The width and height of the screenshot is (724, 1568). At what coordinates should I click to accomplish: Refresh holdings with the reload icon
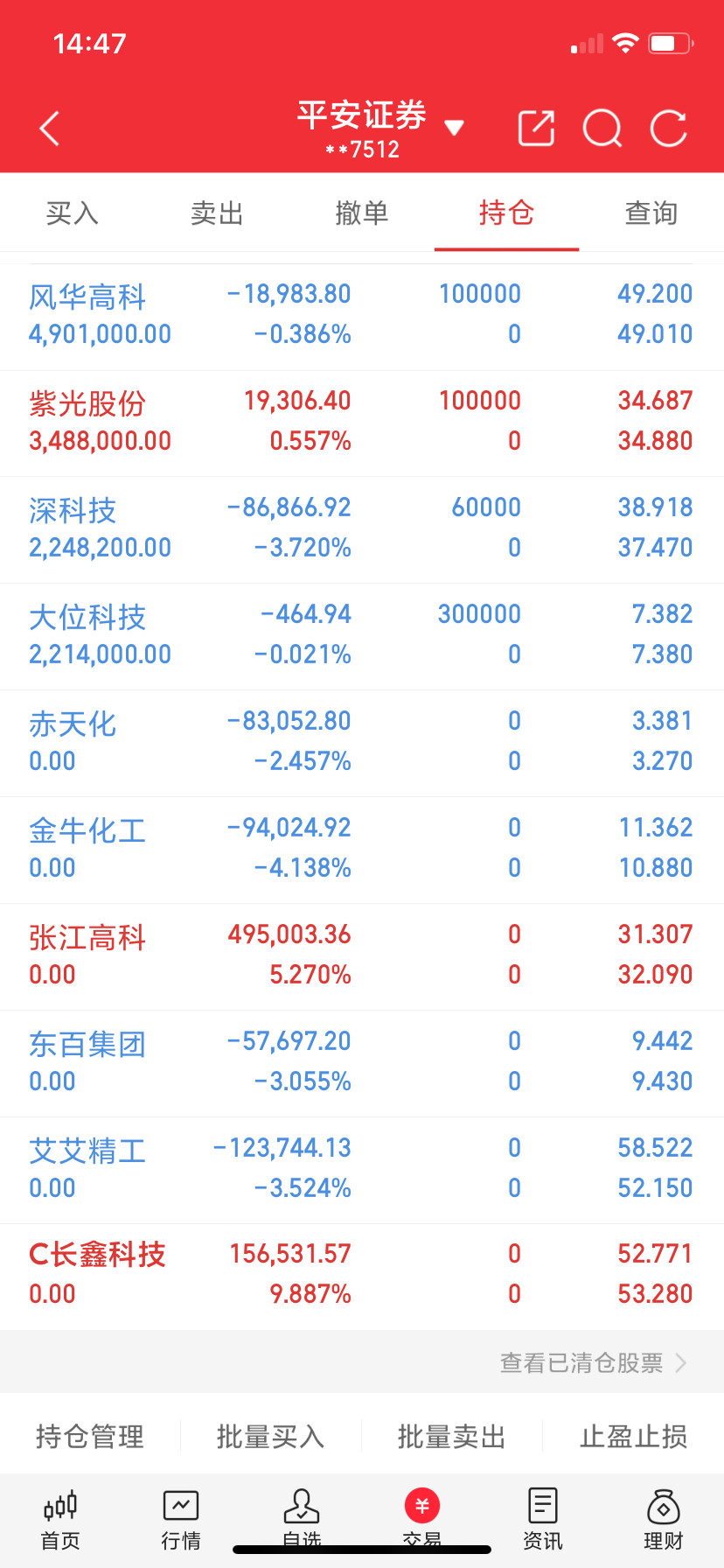click(669, 129)
